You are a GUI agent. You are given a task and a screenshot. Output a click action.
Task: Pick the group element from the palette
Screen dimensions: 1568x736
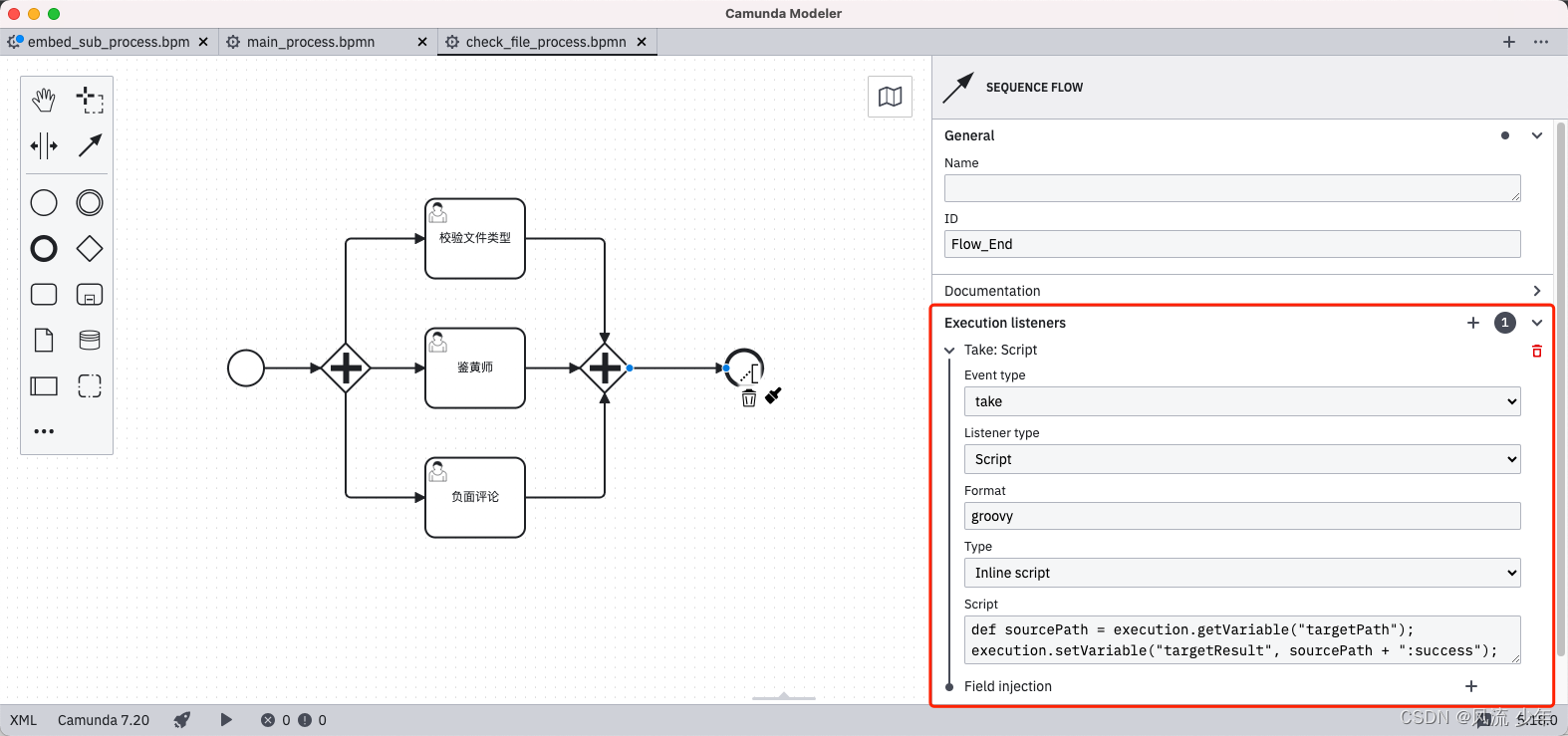coord(90,386)
